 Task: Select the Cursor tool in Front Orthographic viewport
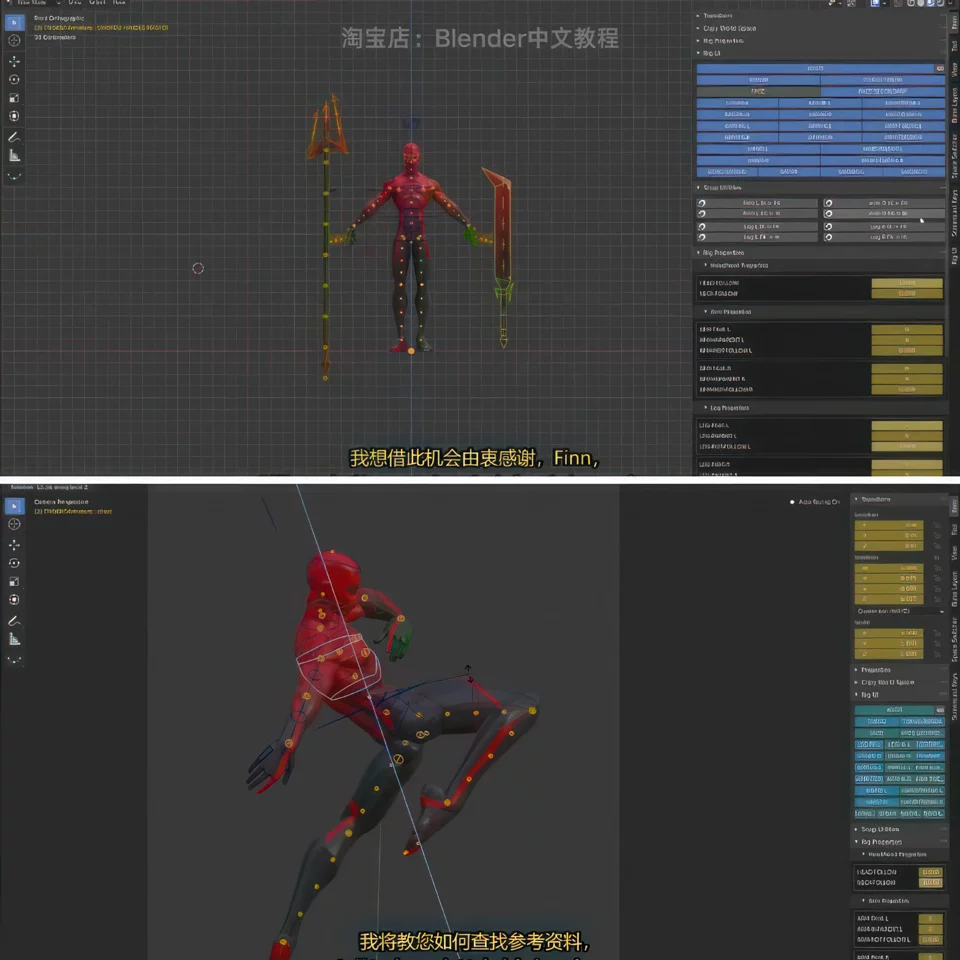pyautogui.click(x=14, y=40)
